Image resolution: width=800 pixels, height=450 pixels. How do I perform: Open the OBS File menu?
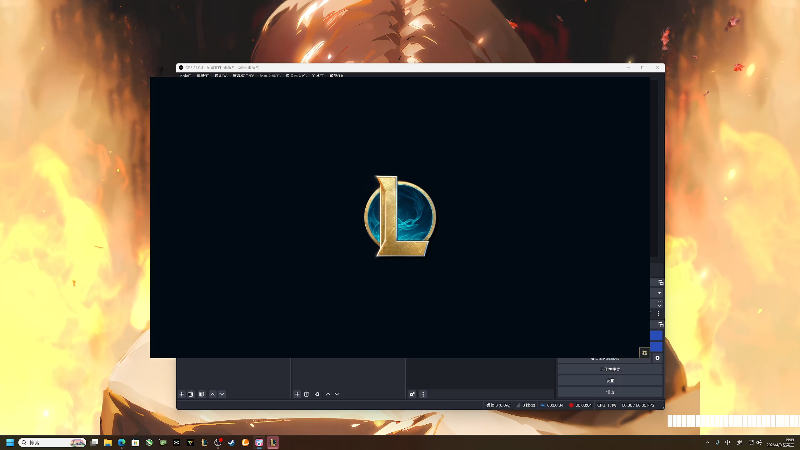186,76
